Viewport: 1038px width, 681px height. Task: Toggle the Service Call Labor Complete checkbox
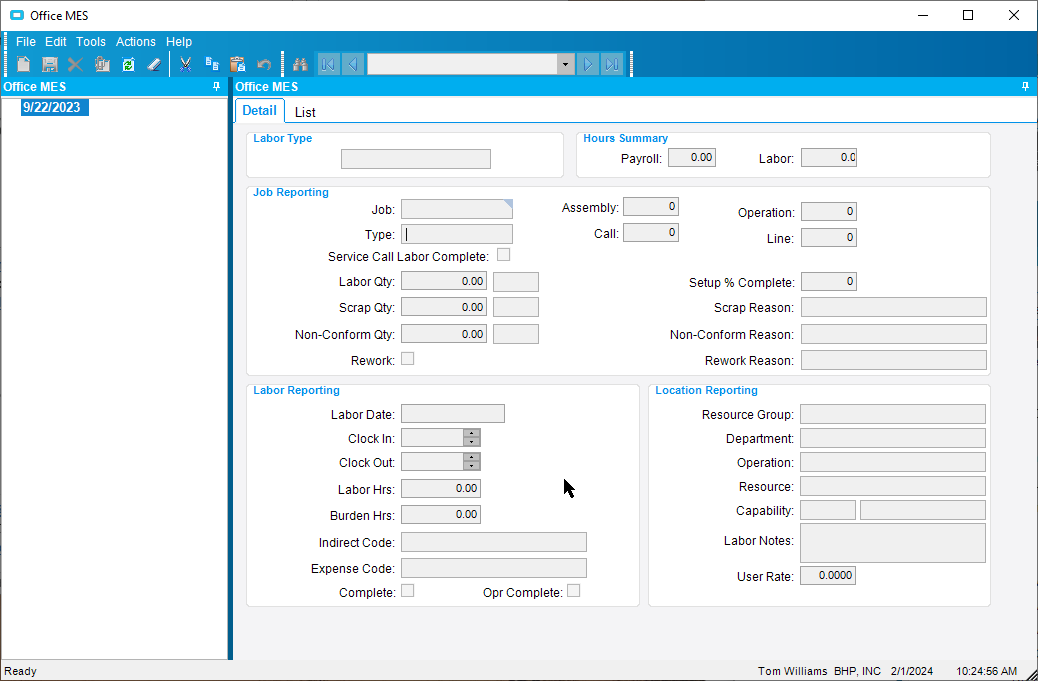(x=504, y=255)
